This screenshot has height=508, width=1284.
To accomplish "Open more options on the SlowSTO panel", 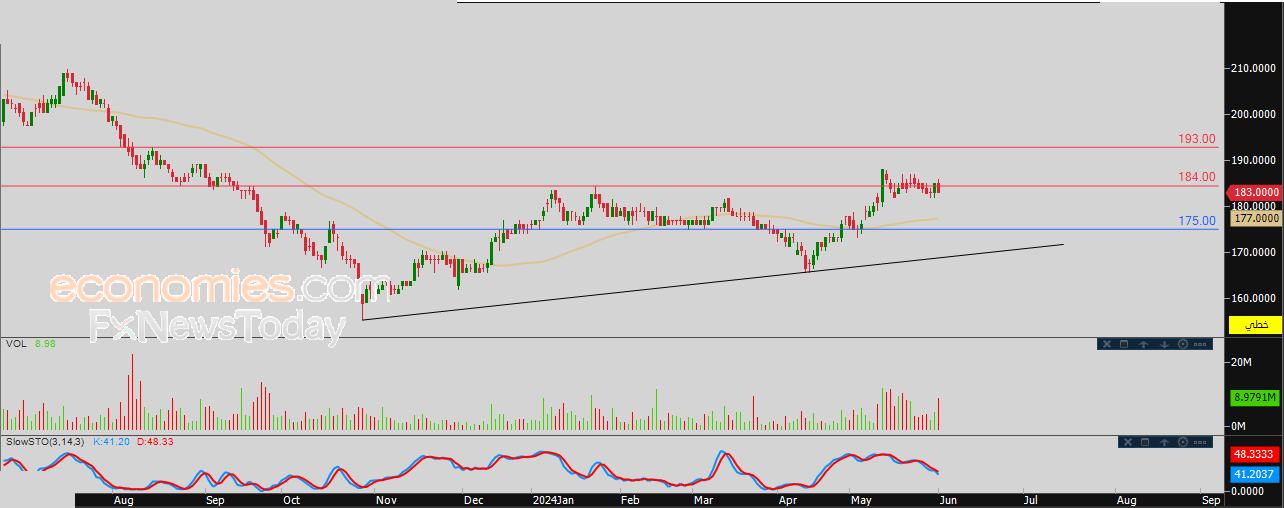I will click(1200, 442).
